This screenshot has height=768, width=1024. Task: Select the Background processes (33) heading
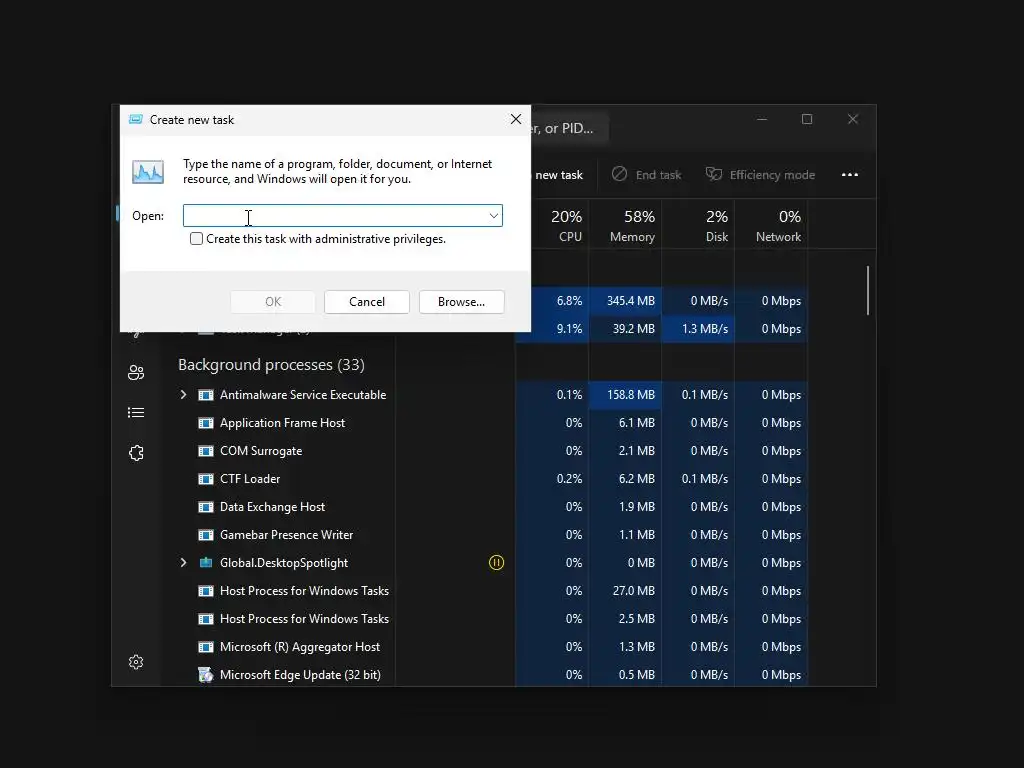(x=272, y=364)
